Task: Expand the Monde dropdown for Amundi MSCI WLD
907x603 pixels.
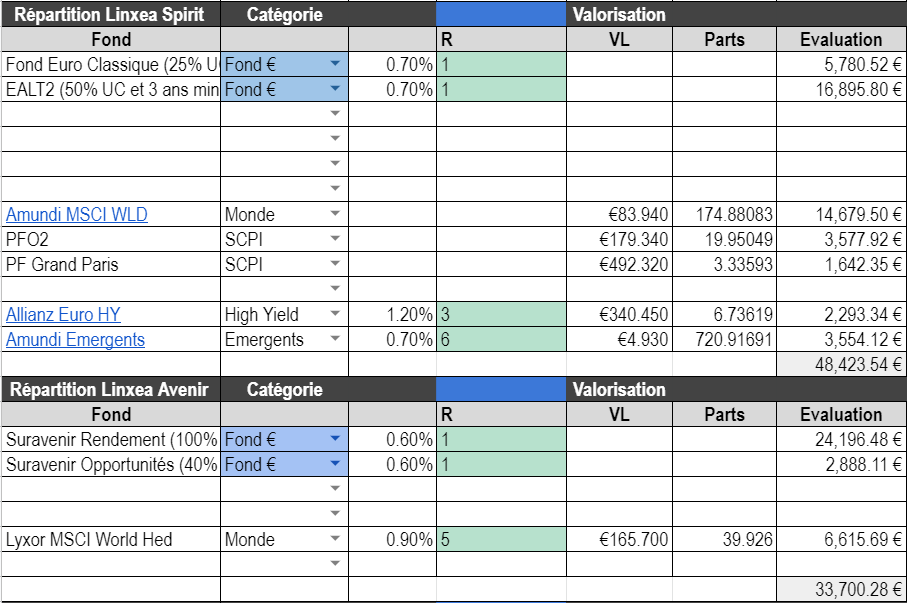Action: (x=335, y=214)
